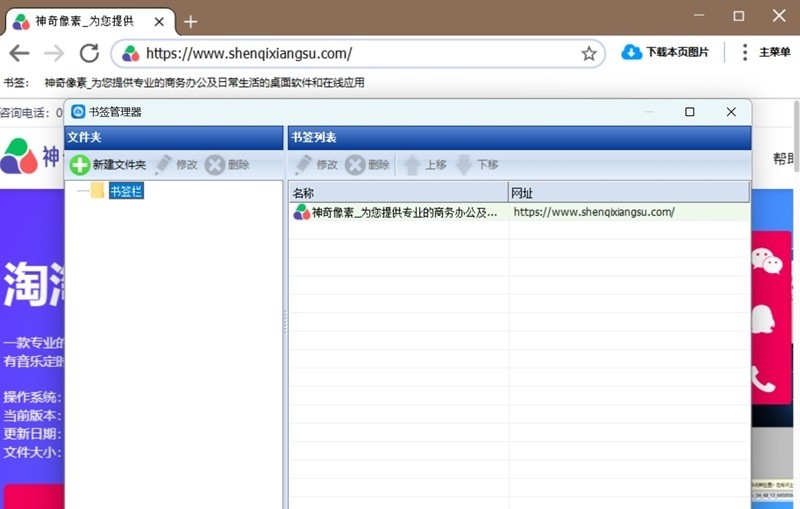Viewport: 800px width, 509px height.
Task: Select the 神奇像素 bookmark name cell
Action: tap(399, 212)
